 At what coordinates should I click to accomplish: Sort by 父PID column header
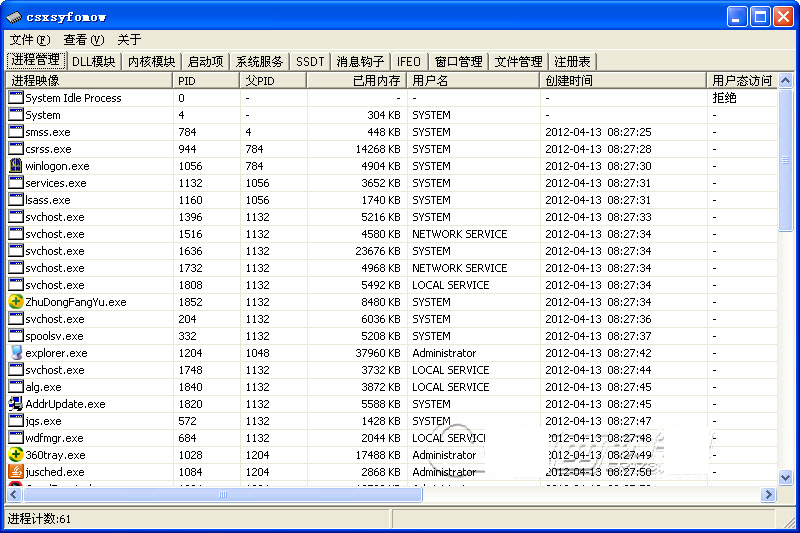click(x=272, y=81)
